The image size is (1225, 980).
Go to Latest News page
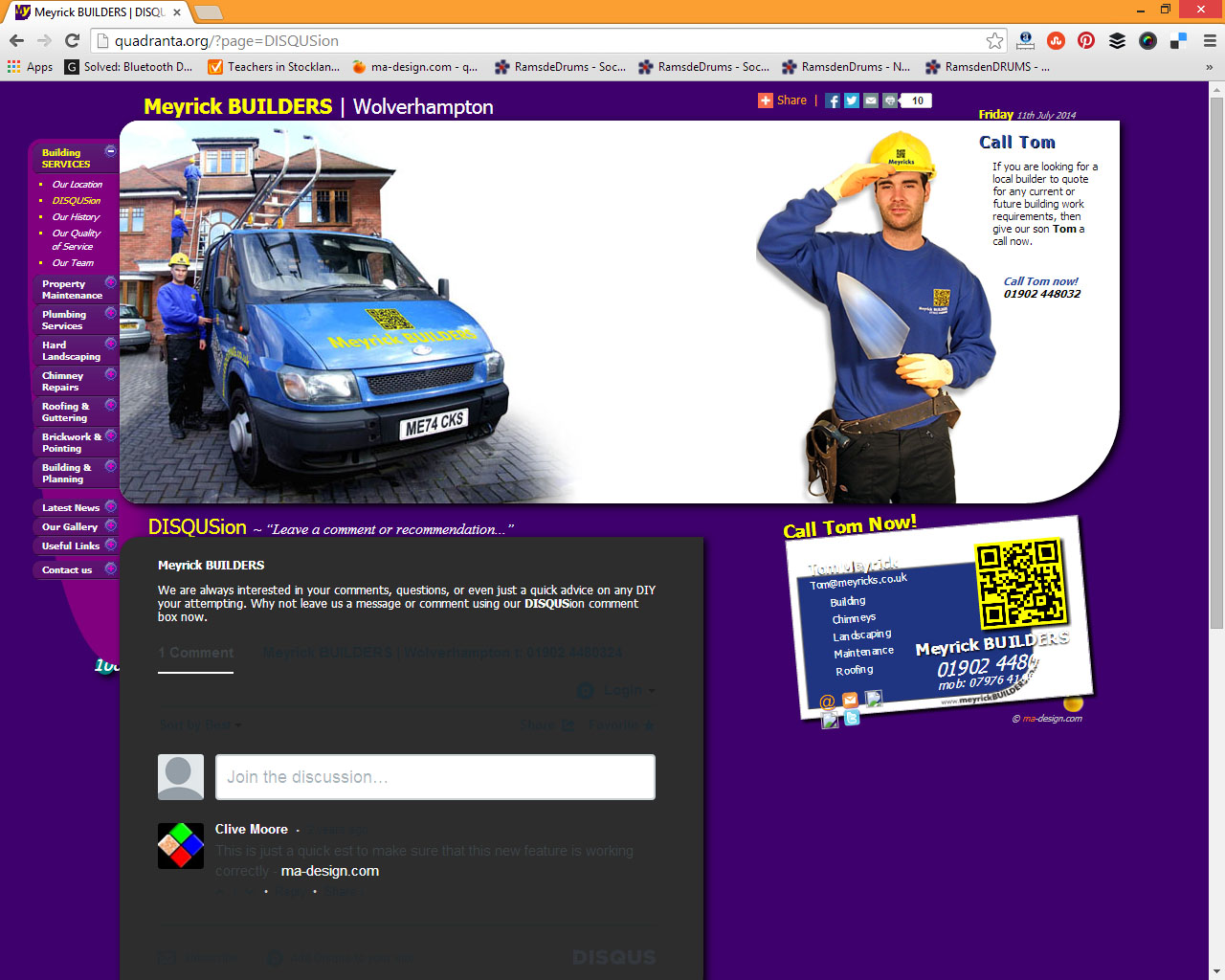[x=71, y=508]
